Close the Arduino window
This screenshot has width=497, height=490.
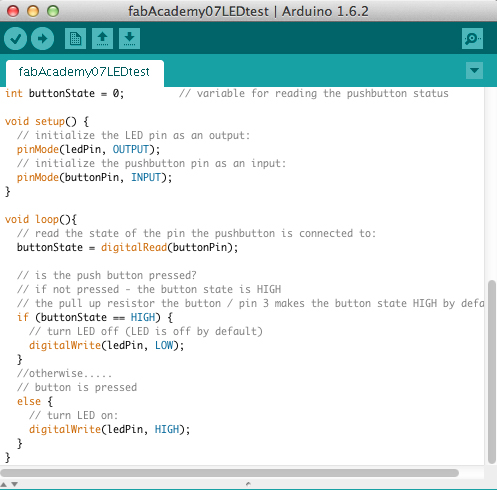(x=13, y=11)
